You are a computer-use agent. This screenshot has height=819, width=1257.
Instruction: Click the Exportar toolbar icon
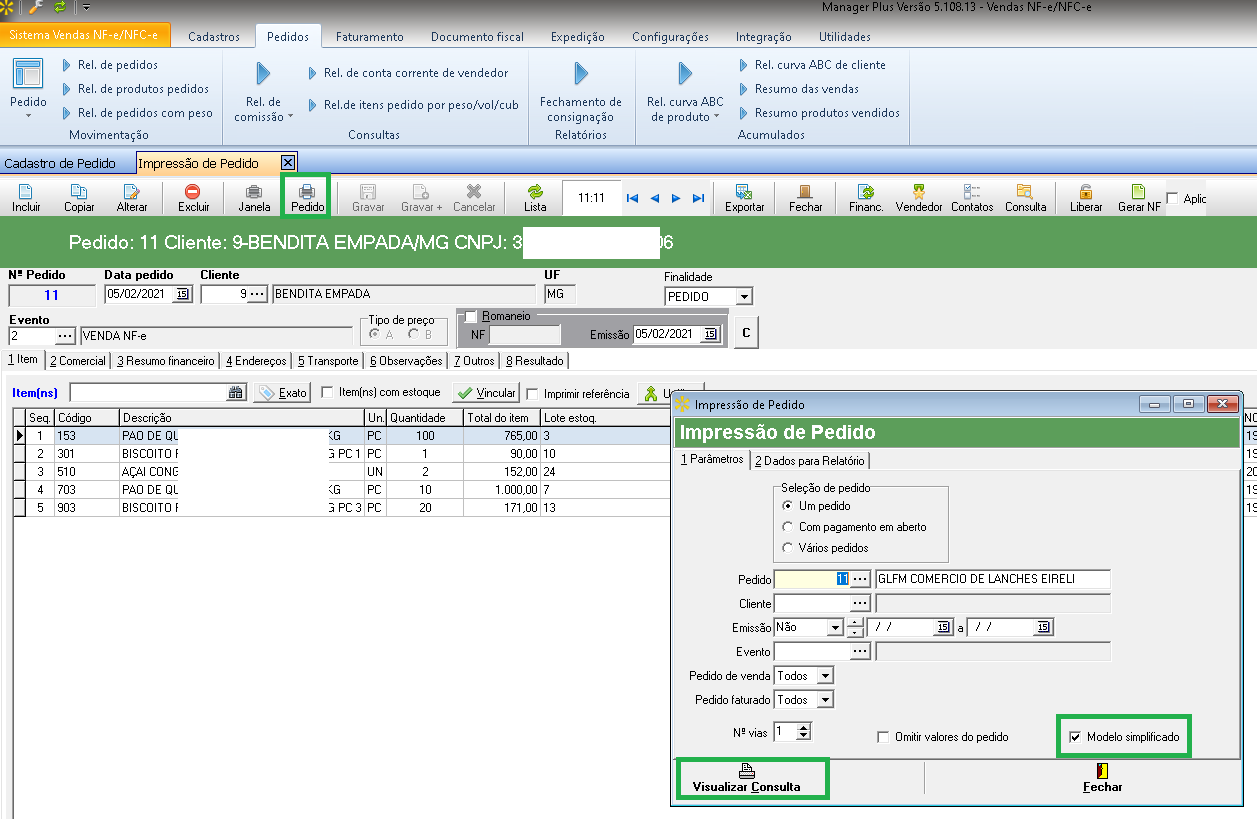744,197
